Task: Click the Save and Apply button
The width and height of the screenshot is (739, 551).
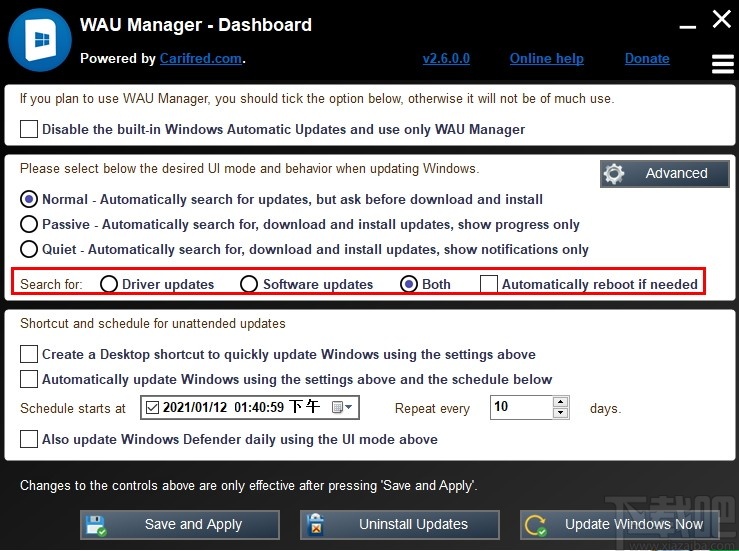Action: pos(180,525)
